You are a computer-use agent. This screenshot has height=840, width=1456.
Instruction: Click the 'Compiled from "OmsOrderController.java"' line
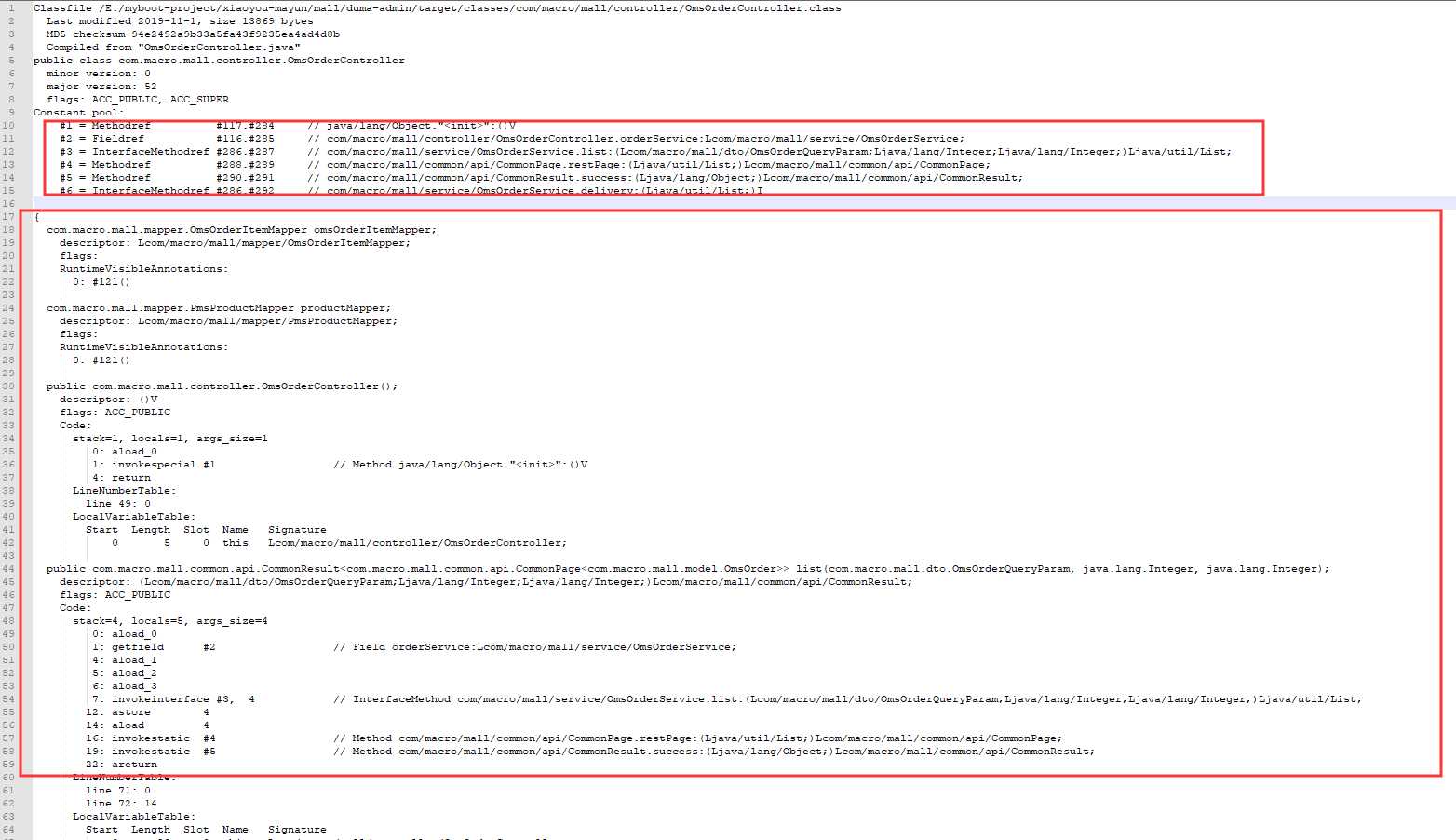173,47
